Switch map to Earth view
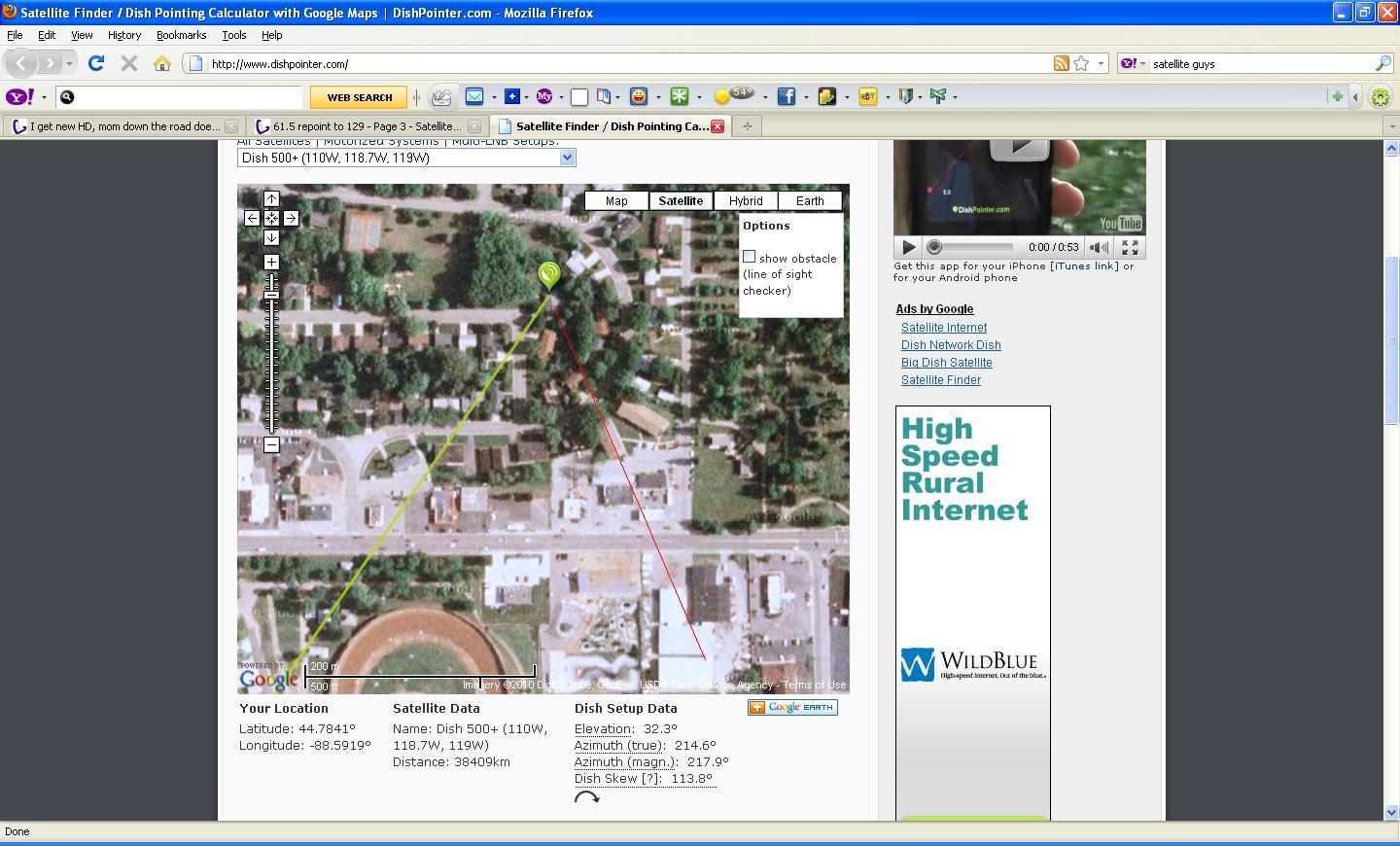Viewport: 1400px width, 846px height. (x=810, y=200)
